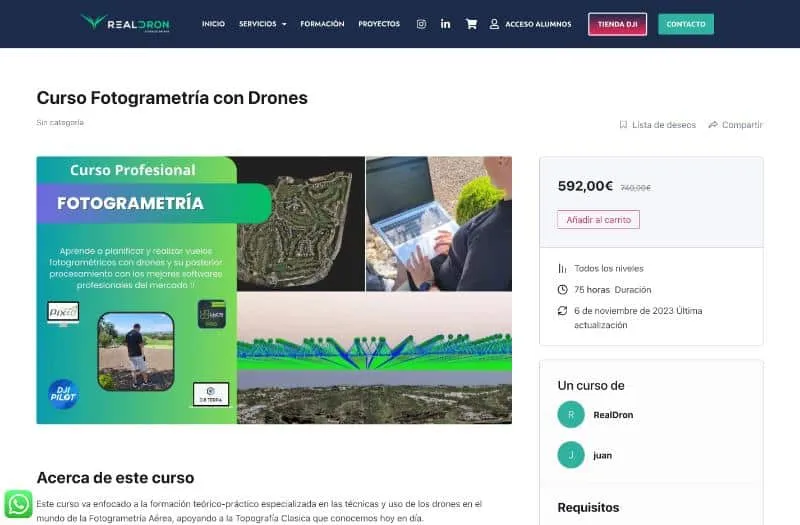Viewport: 800px width, 525px height.
Task: Click juan's avatar circle
Action: tap(571, 455)
